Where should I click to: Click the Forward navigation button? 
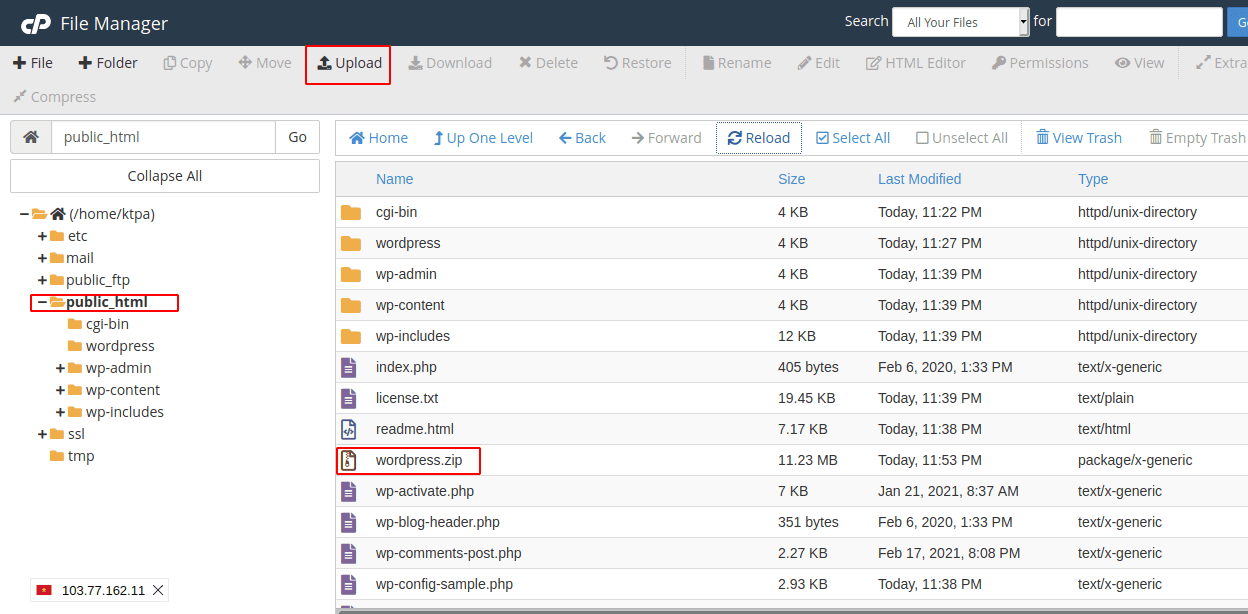(666, 138)
